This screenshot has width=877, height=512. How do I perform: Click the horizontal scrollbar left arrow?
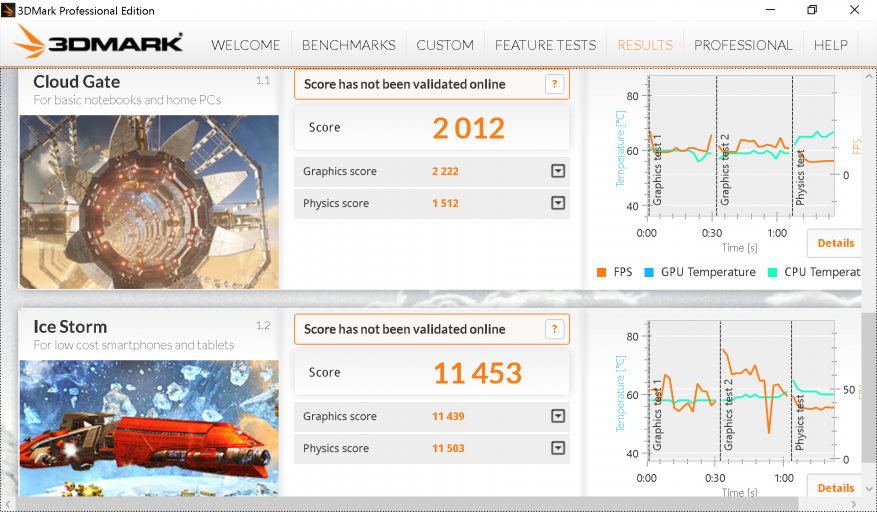(6, 504)
